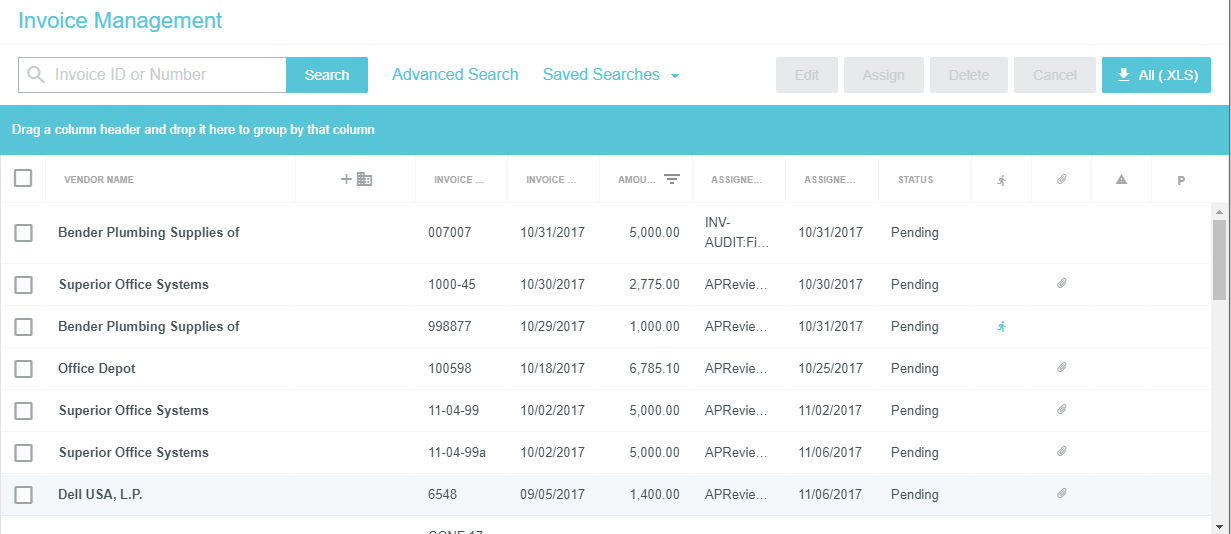Click running person icon on invoice 998877
Screen dimensions: 1231x534
point(1001,326)
